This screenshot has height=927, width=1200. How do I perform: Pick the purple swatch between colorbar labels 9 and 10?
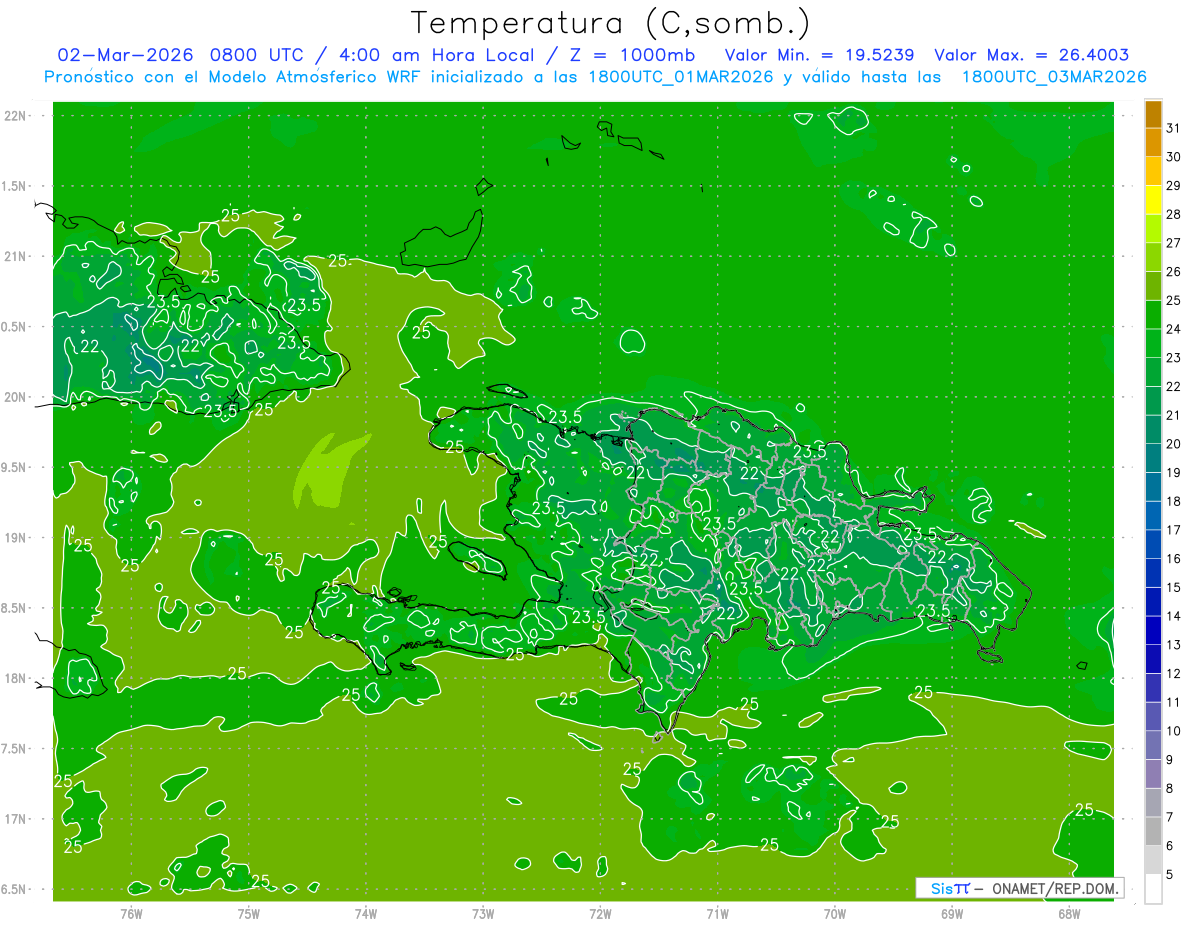(1153, 746)
